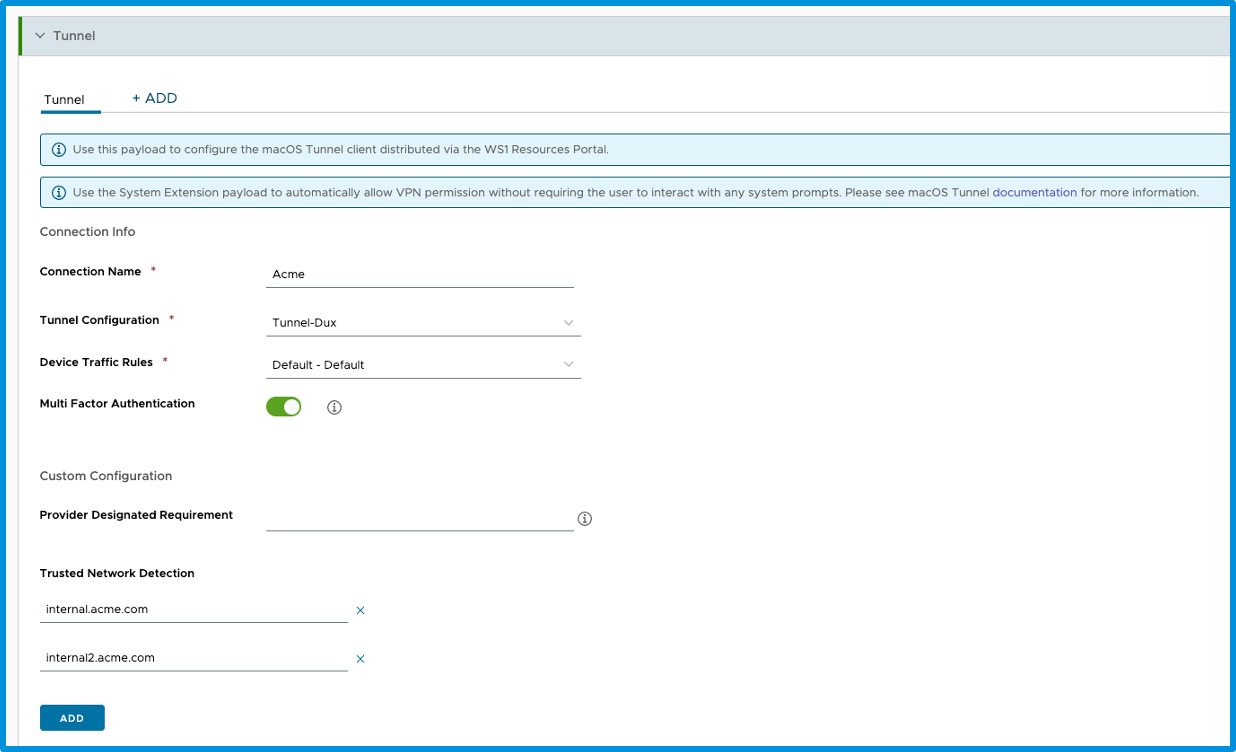Open the Device Traffic Rules dropdown
The width and height of the screenshot is (1236, 752).
pos(423,365)
